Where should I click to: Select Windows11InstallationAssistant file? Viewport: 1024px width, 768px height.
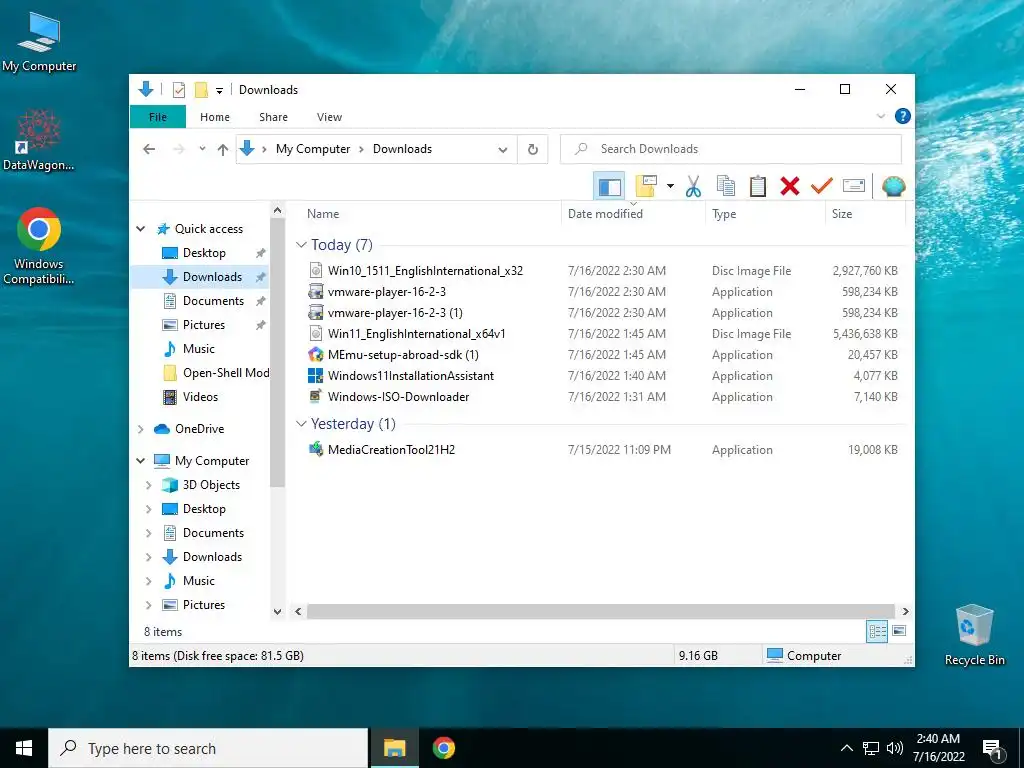[603, 376]
